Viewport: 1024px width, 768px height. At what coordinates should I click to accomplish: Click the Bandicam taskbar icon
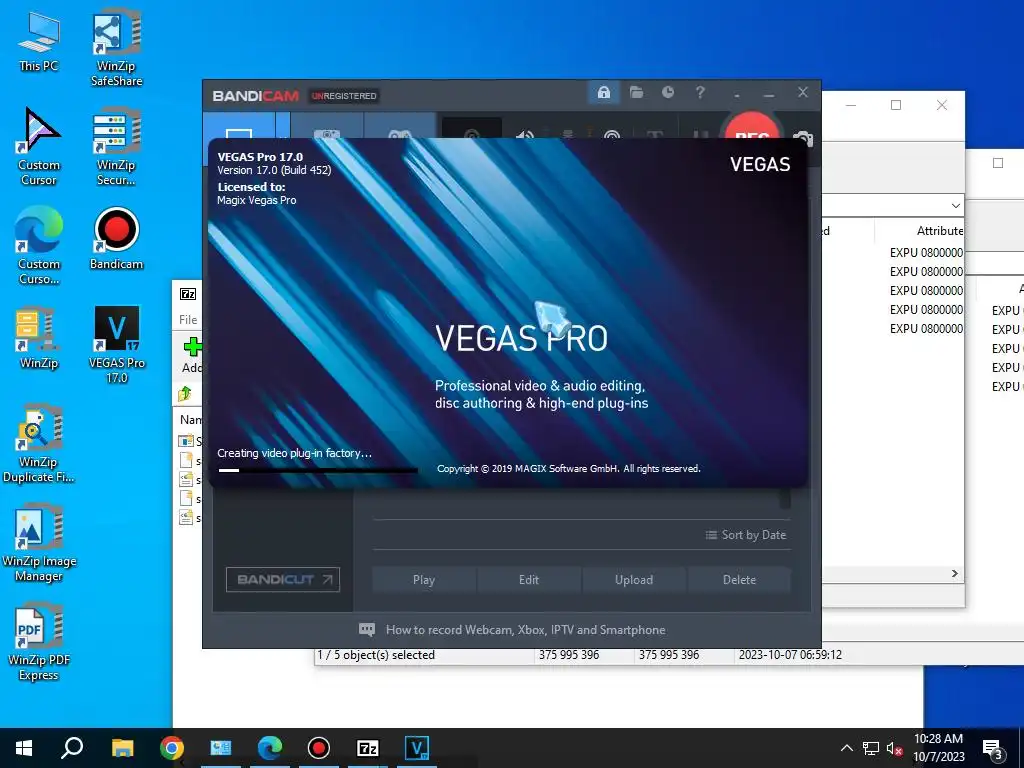click(319, 748)
